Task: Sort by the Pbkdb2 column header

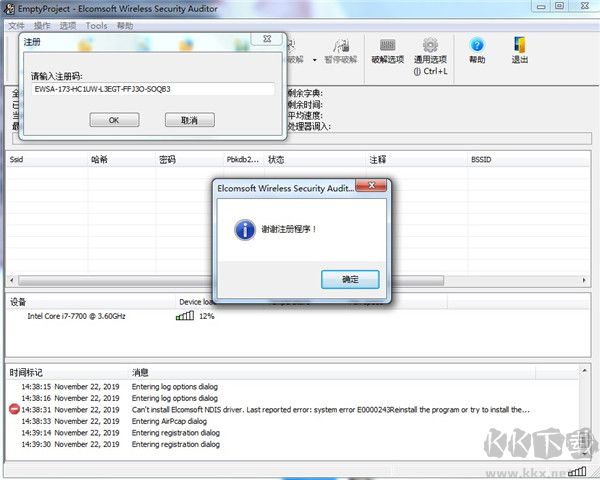Action: (x=244, y=159)
